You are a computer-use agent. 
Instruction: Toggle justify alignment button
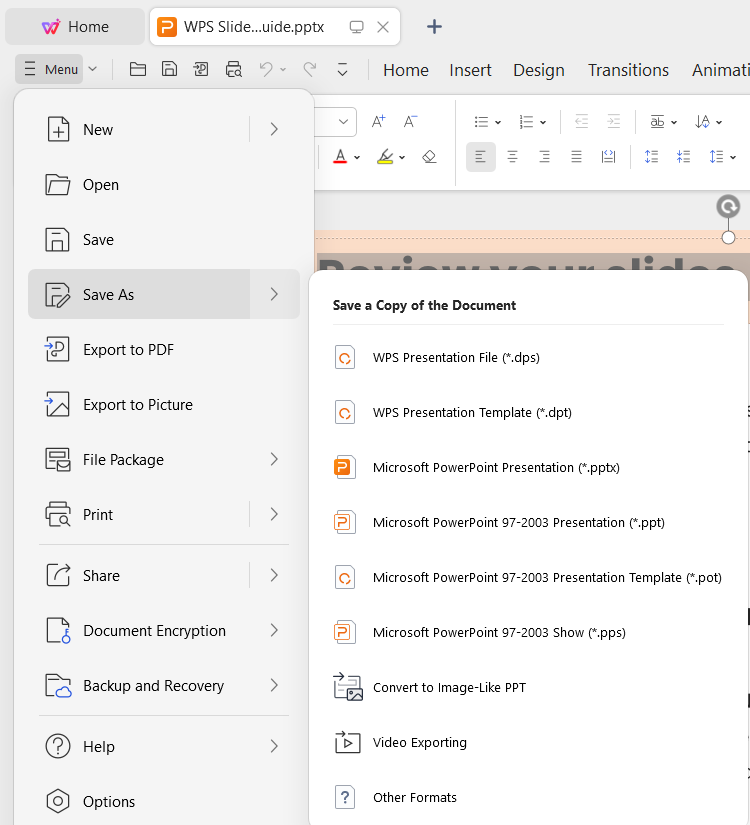576,157
